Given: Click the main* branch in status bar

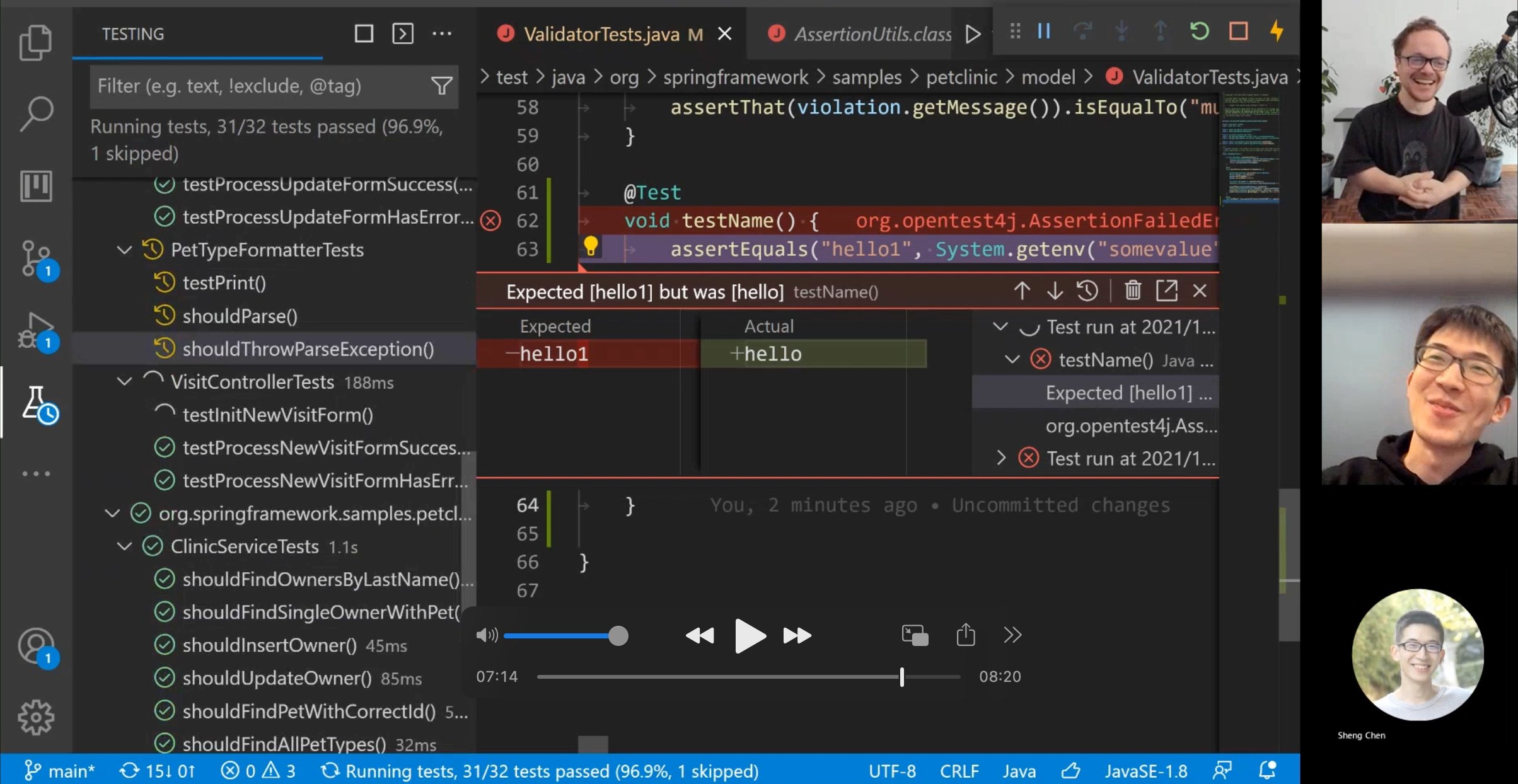Looking at the screenshot, I should (x=60, y=771).
